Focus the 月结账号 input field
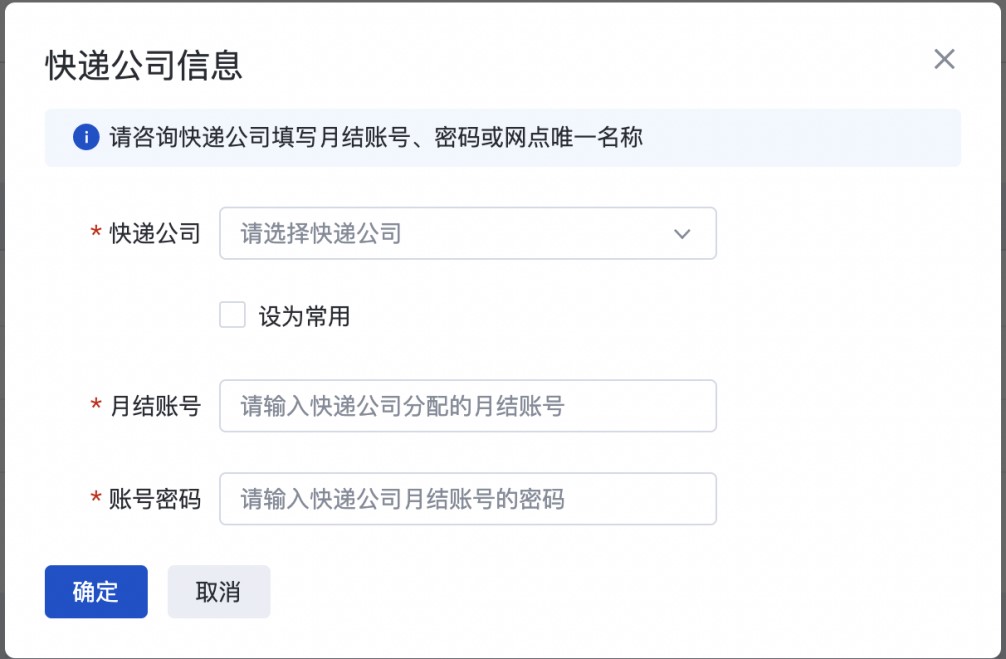Viewport: 1006px width, 659px height. (x=467, y=406)
